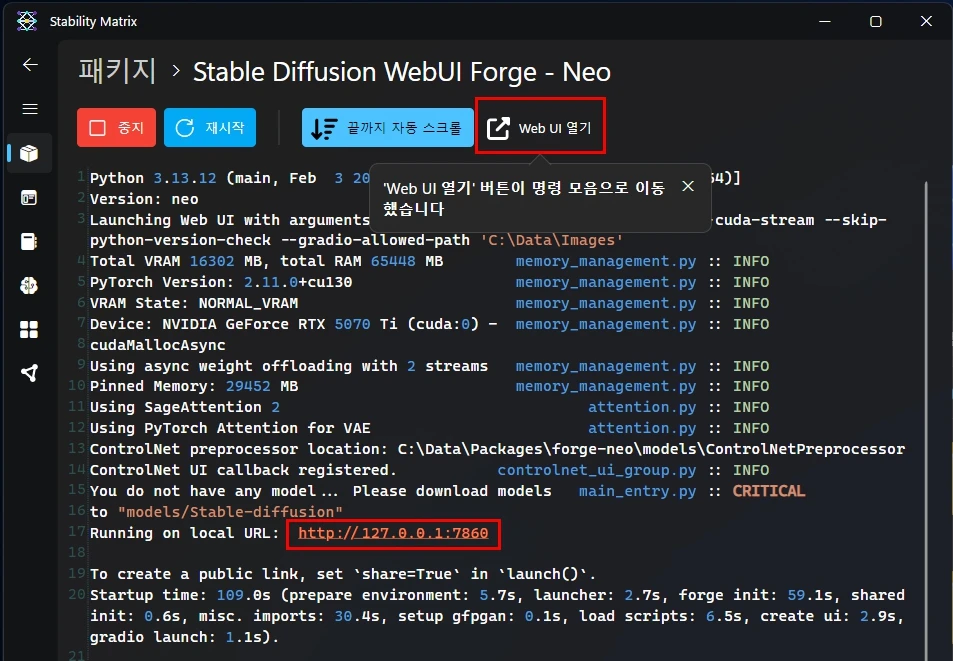Open the Workflows share icon in the sidebar
953x661 pixels.
(x=29, y=373)
